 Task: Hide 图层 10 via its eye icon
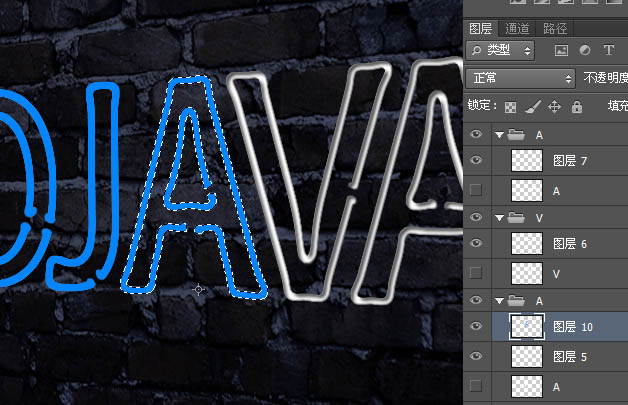(476, 326)
